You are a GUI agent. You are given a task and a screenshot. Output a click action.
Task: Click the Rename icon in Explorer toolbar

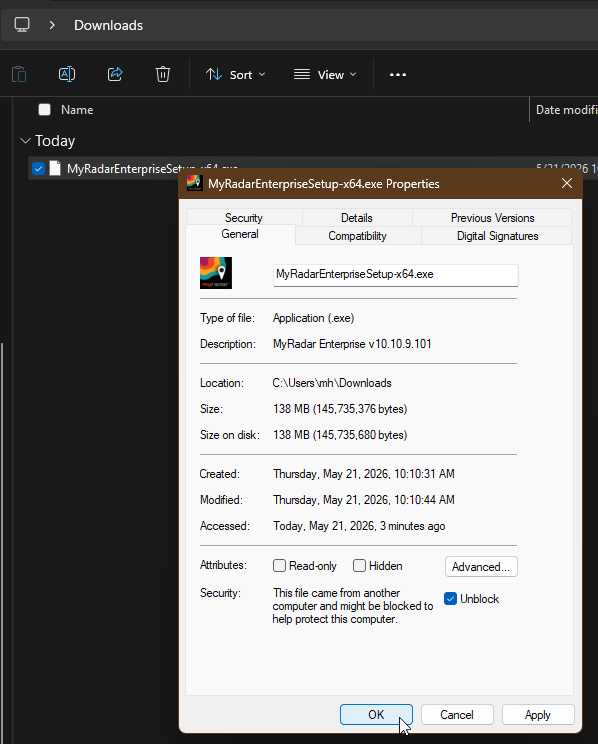67,74
